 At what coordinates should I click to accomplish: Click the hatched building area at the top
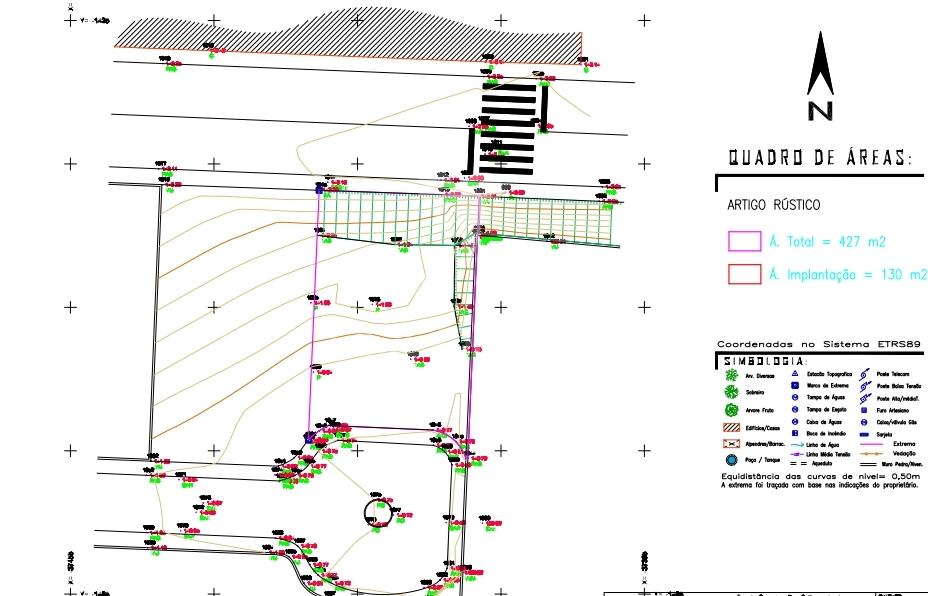pos(348,37)
